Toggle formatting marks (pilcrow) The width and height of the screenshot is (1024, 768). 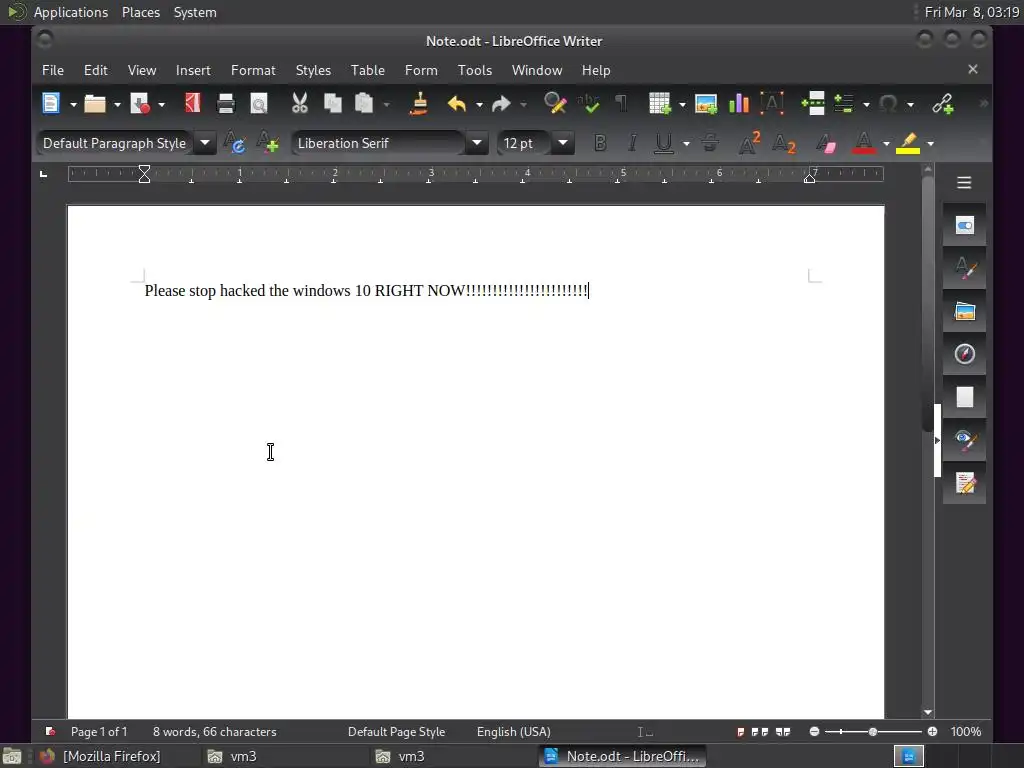[621, 103]
